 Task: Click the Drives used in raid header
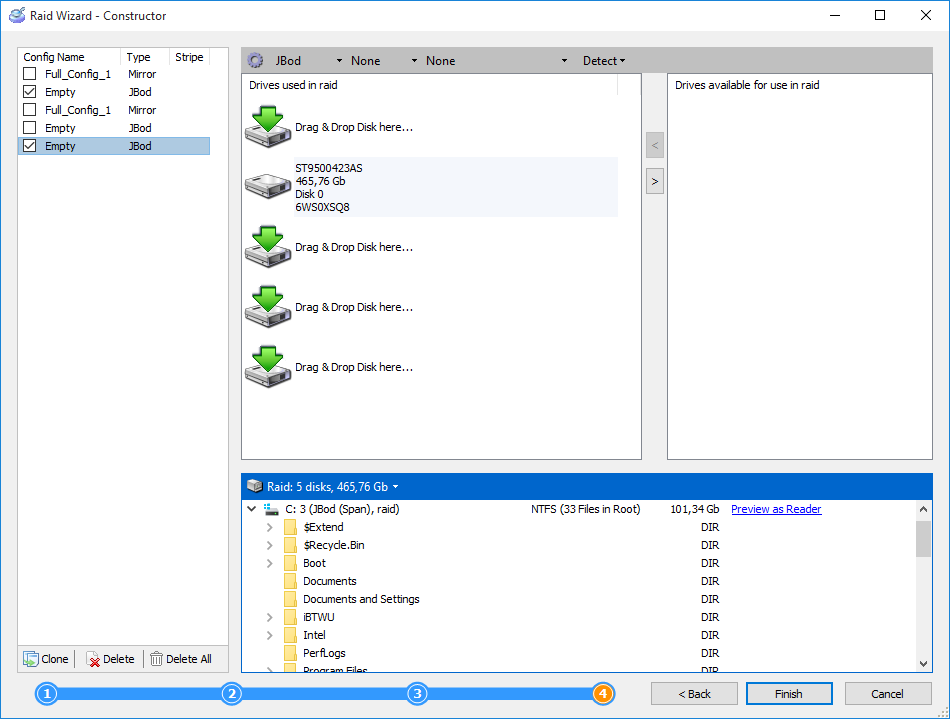click(430, 85)
